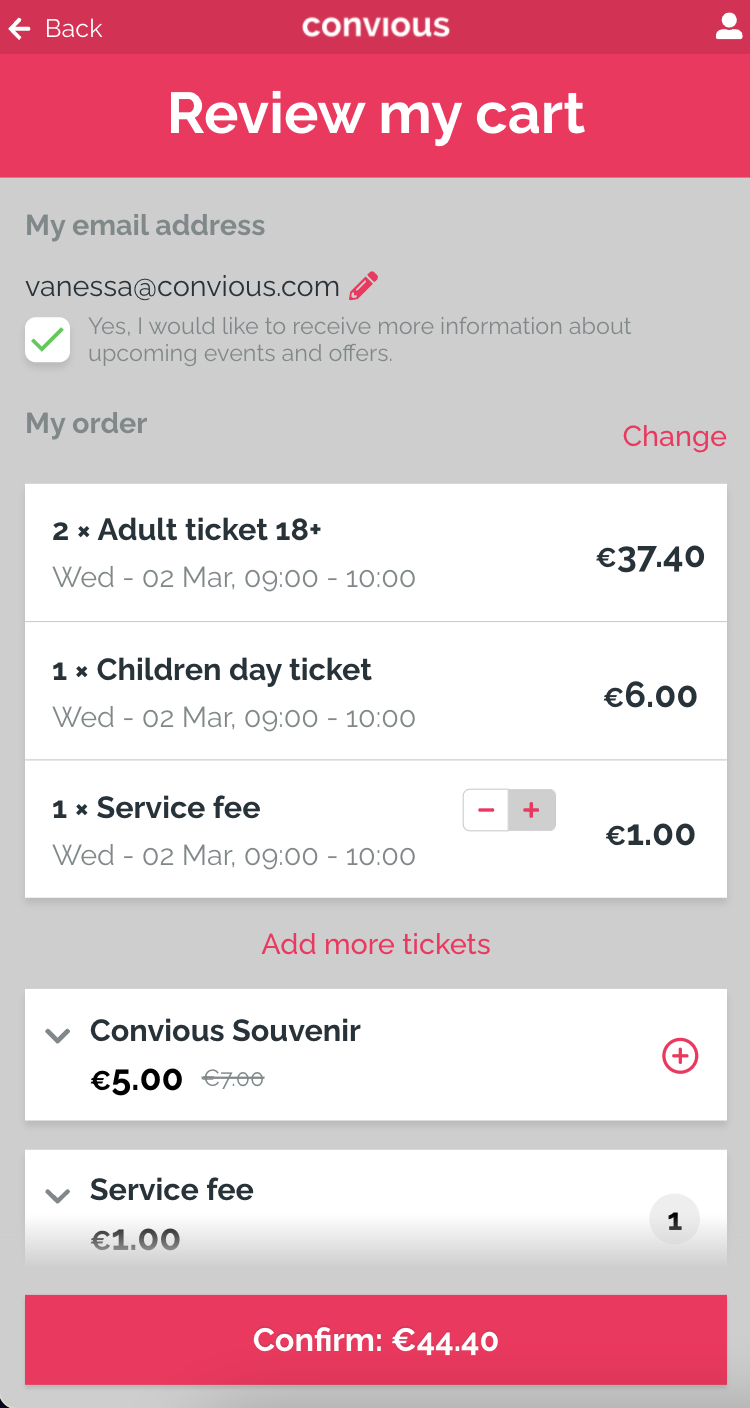Click the back arrow icon

(19, 29)
